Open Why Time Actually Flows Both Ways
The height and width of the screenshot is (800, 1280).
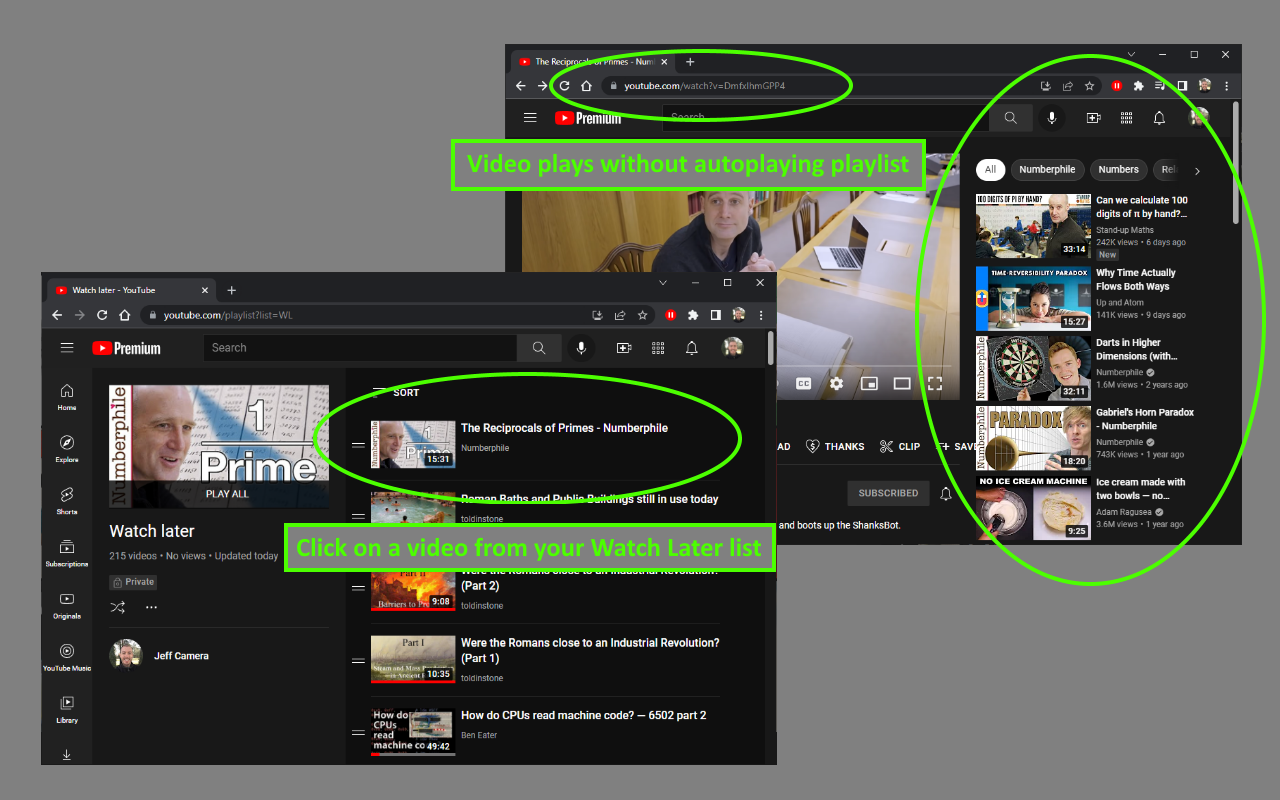1136,279
